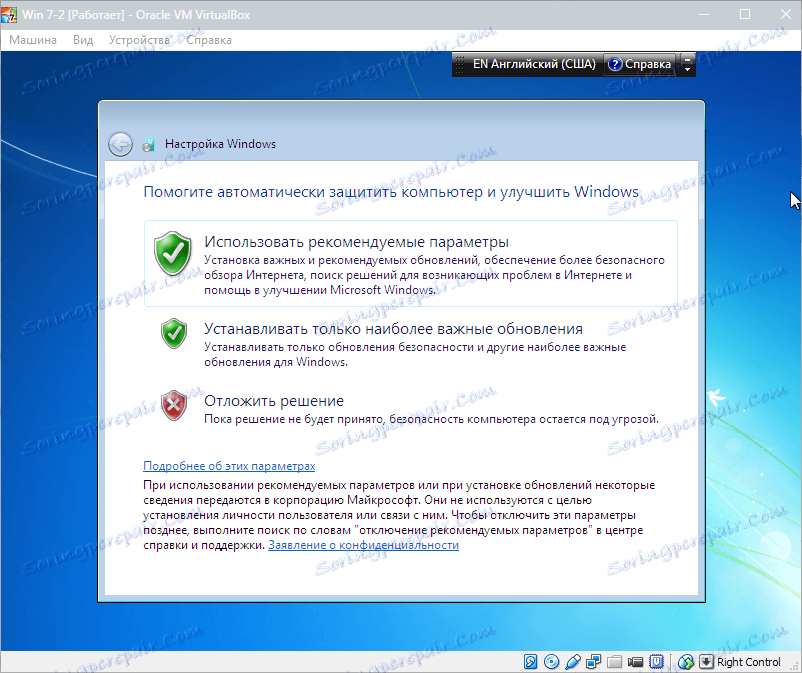This screenshot has height=673, width=802.
Task: Click the green shield beside recommended settings
Action: (x=172, y=253)
